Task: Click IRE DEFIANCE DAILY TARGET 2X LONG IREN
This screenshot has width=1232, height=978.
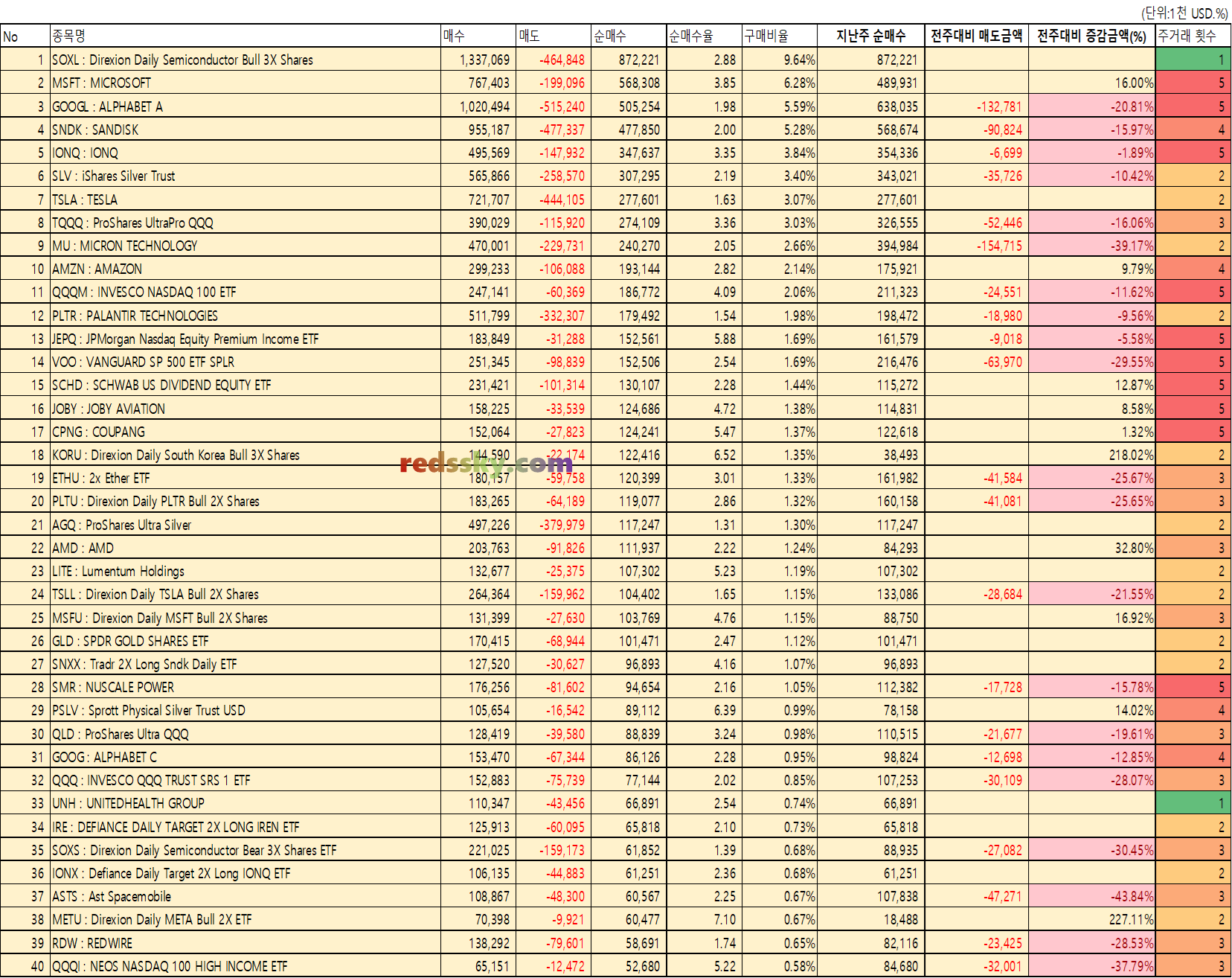Action: (246, 827)
